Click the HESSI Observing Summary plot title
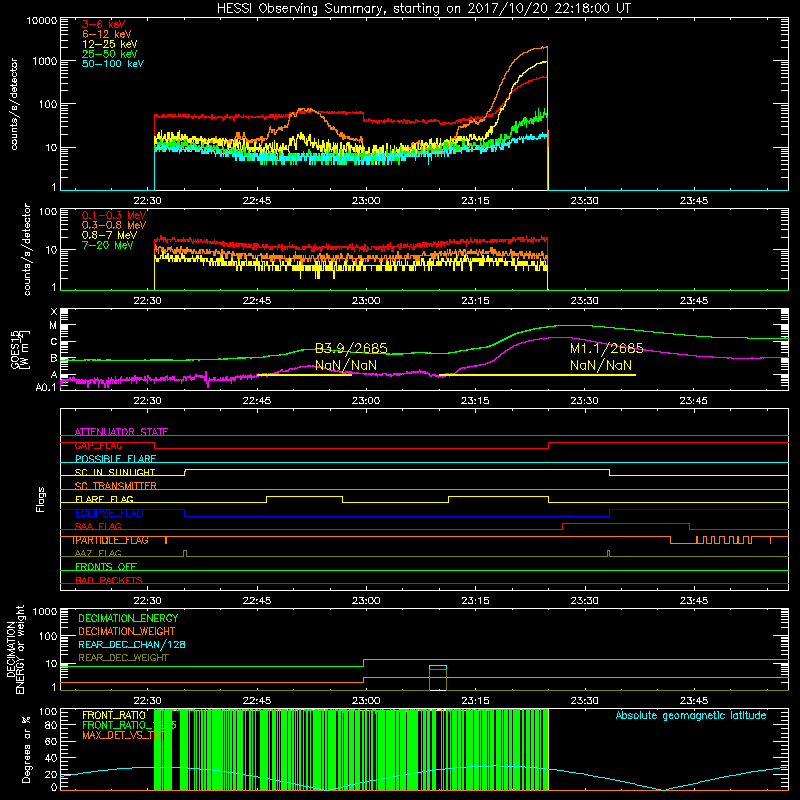 click(423, 8)
